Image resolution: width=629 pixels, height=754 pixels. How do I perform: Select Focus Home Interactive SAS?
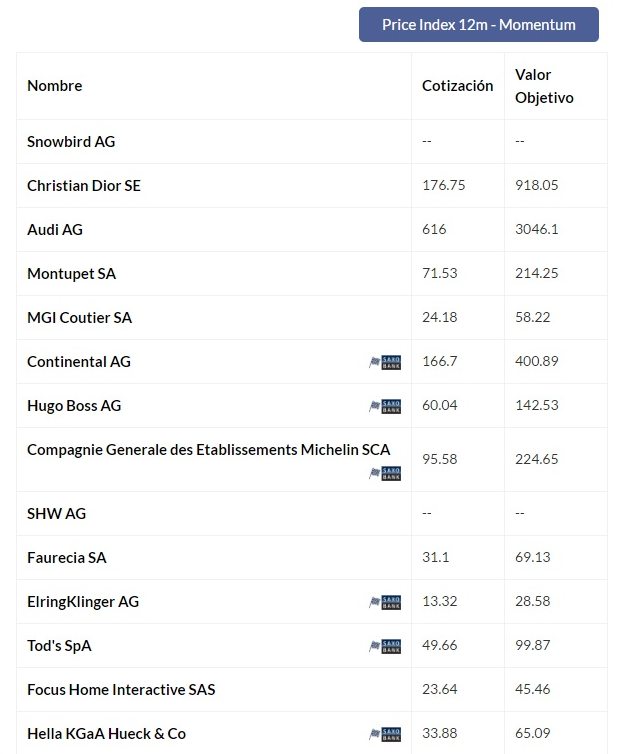click(x=121, y=690)
